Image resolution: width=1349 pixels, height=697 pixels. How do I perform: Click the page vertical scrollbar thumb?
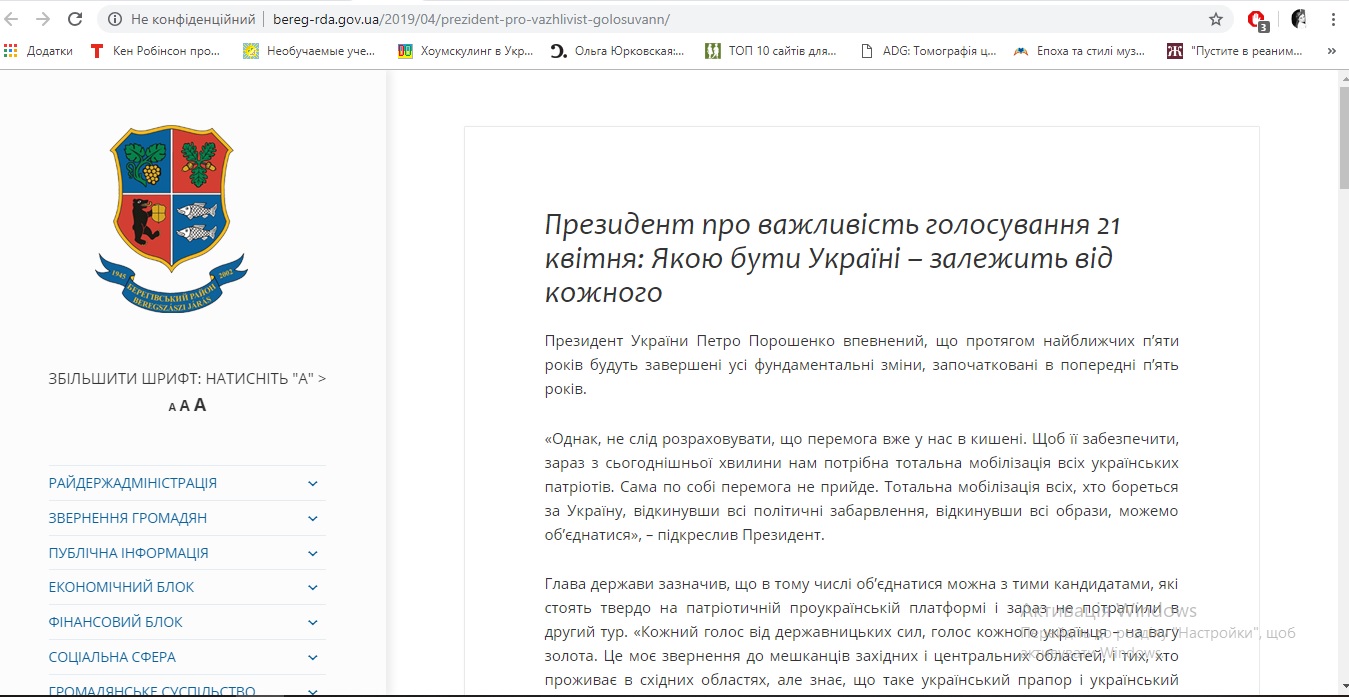tap(1343, 137)
